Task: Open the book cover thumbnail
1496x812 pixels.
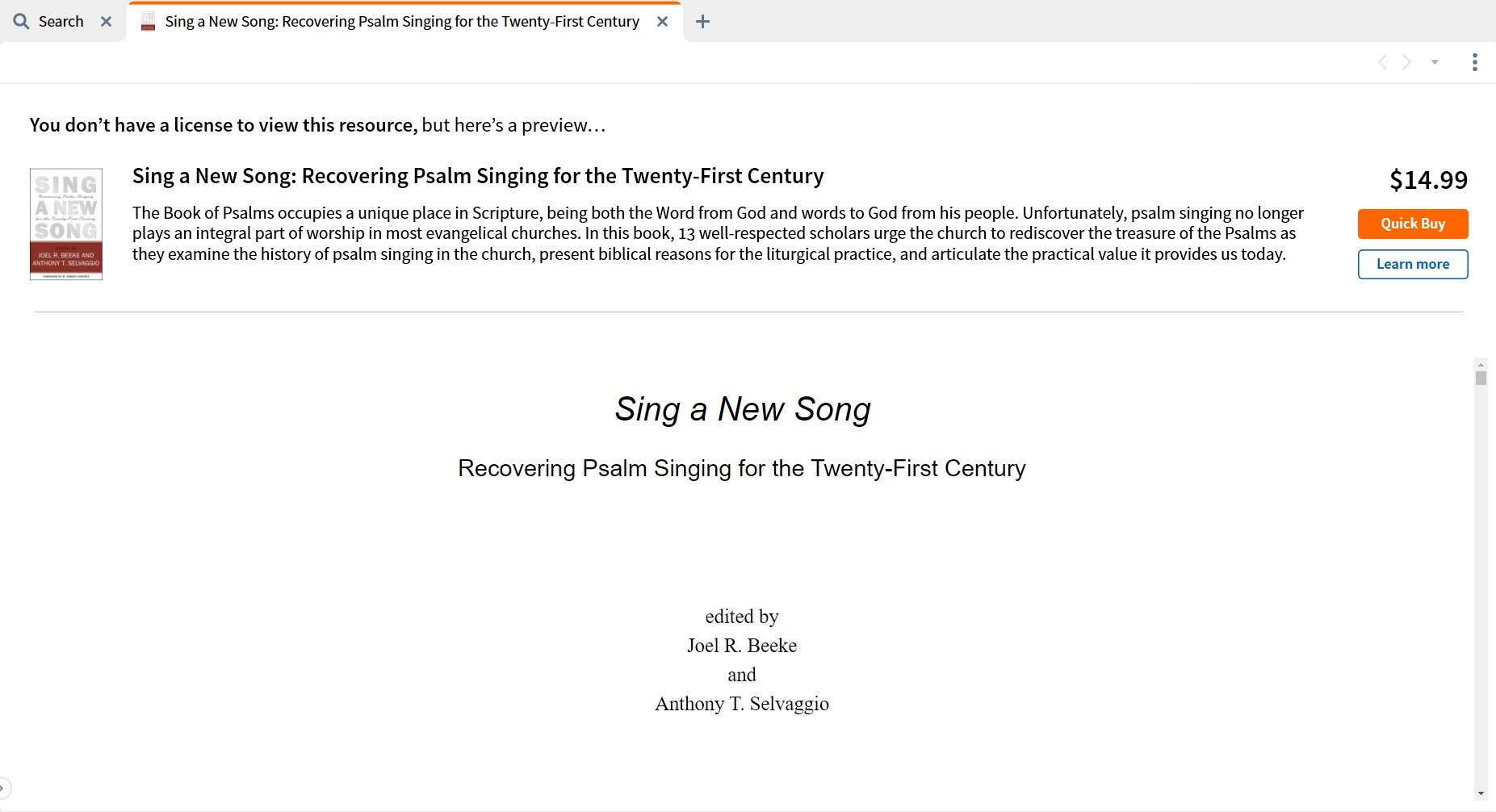Action: point(66,224)
